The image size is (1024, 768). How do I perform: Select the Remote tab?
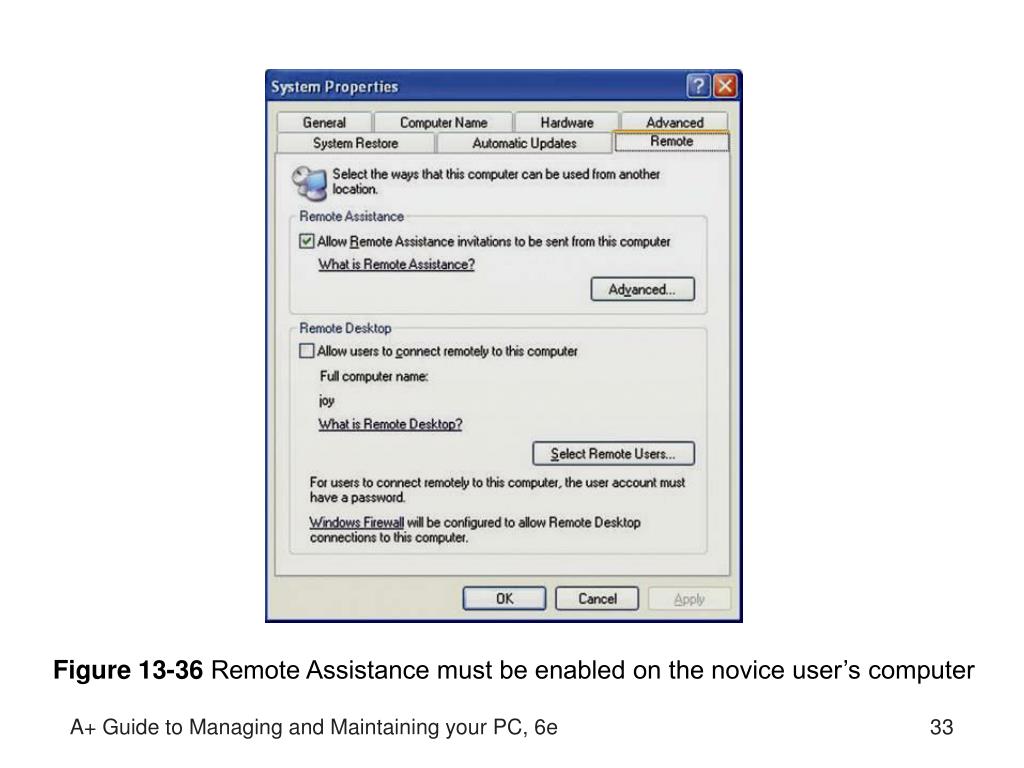(x=671, y=141)
